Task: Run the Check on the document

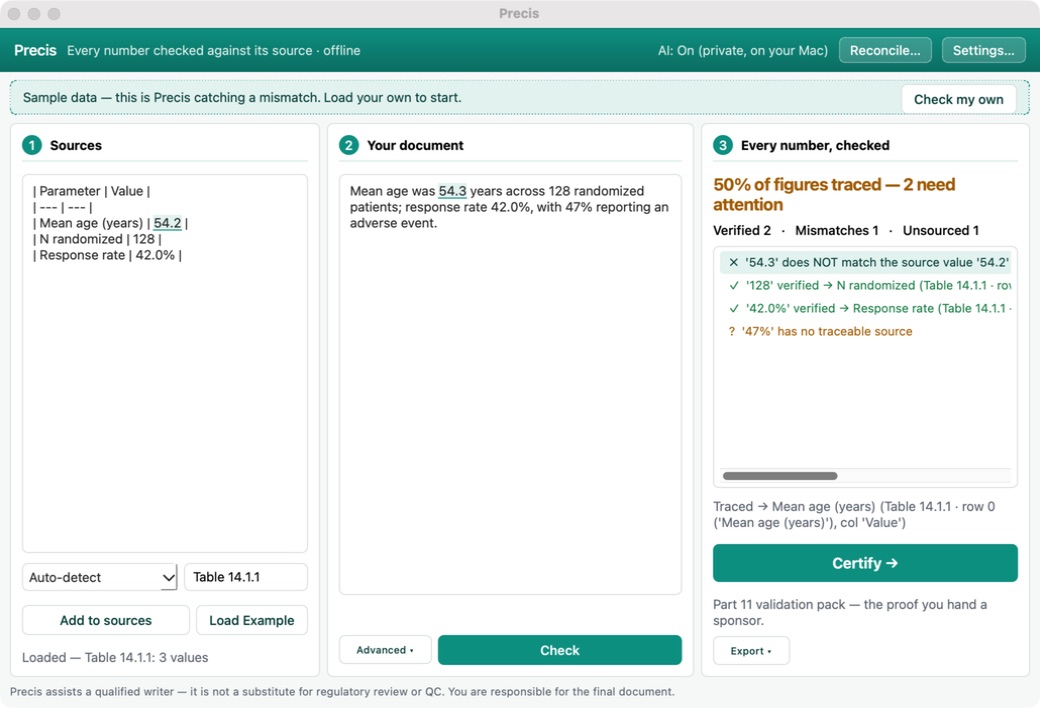Action: pos(559,650)
